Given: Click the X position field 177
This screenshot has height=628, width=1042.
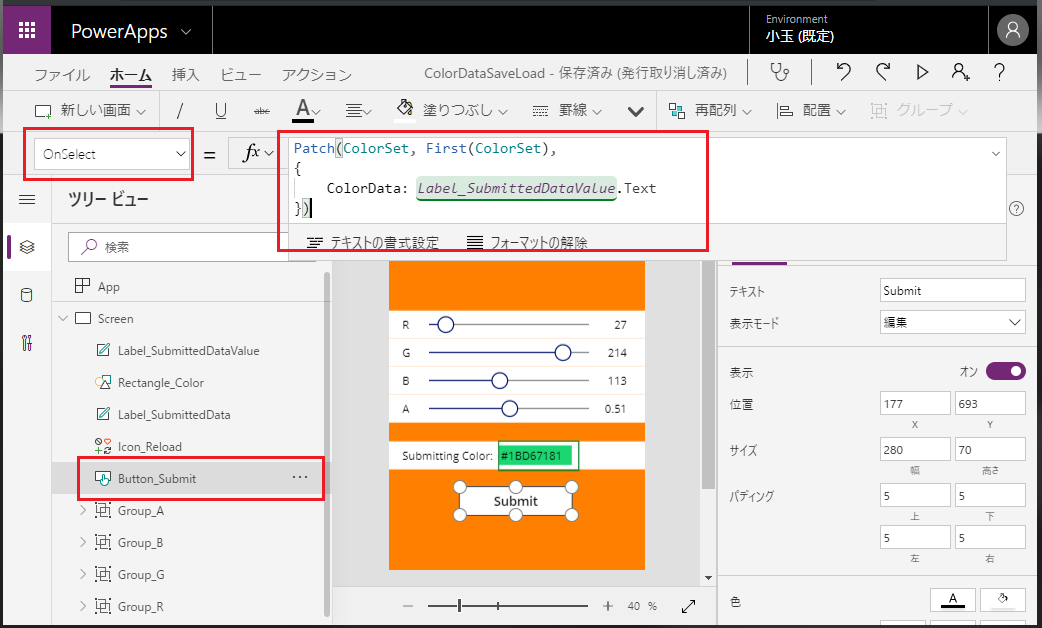Looking at the screenshot, I should pos(915,403).
